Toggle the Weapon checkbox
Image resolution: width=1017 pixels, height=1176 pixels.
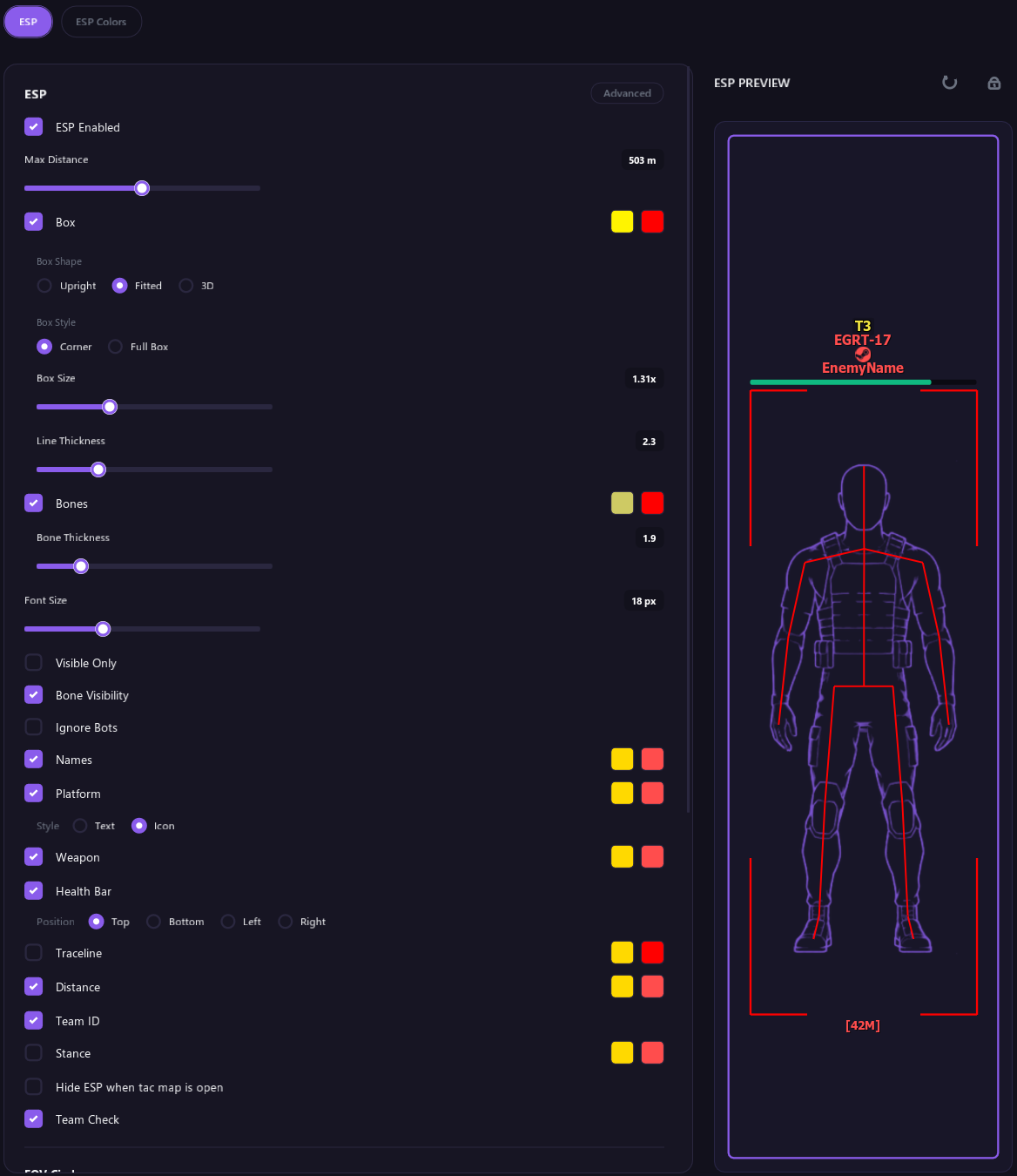(x=34, y=856)
